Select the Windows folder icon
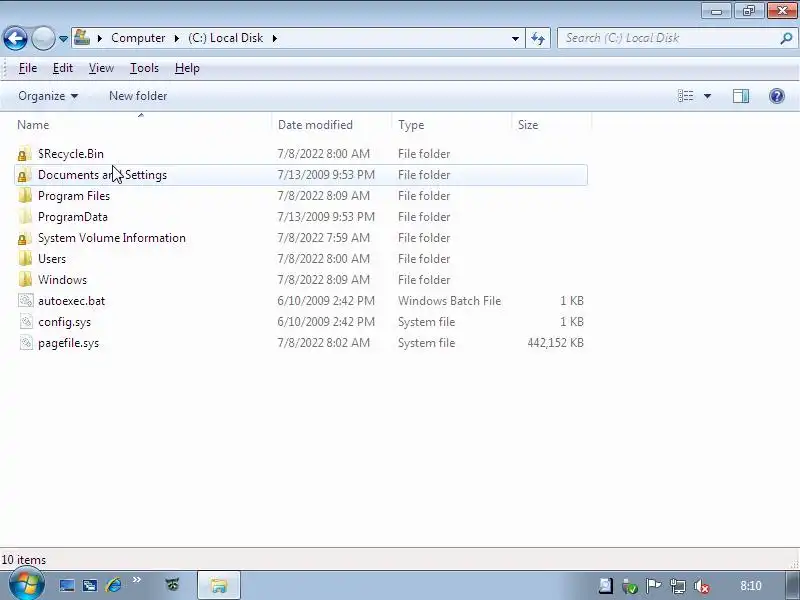The image size is (800, 600). (x=25, y=280)
